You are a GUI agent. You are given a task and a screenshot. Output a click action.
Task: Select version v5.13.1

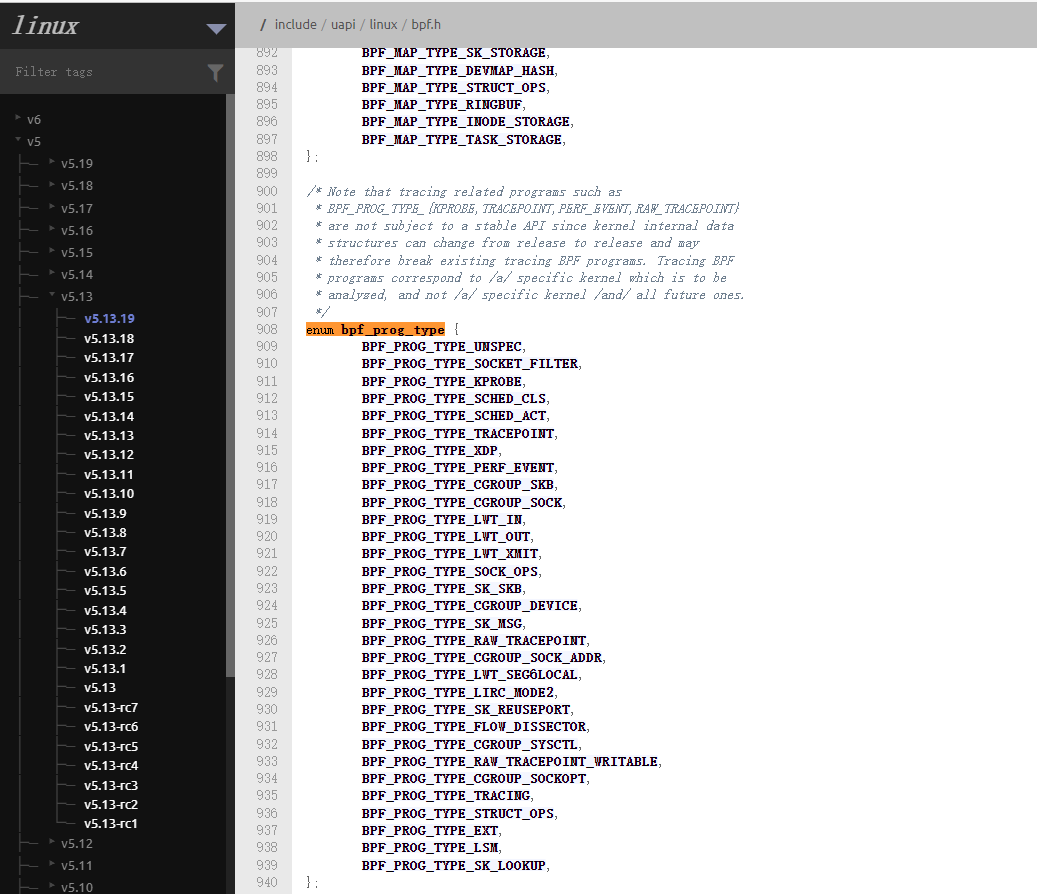pyautogui.click(x=104, y=669)
